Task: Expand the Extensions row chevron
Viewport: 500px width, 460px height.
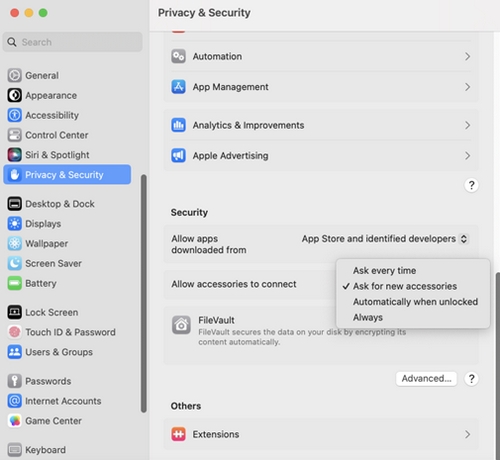Action: point(467,434)
